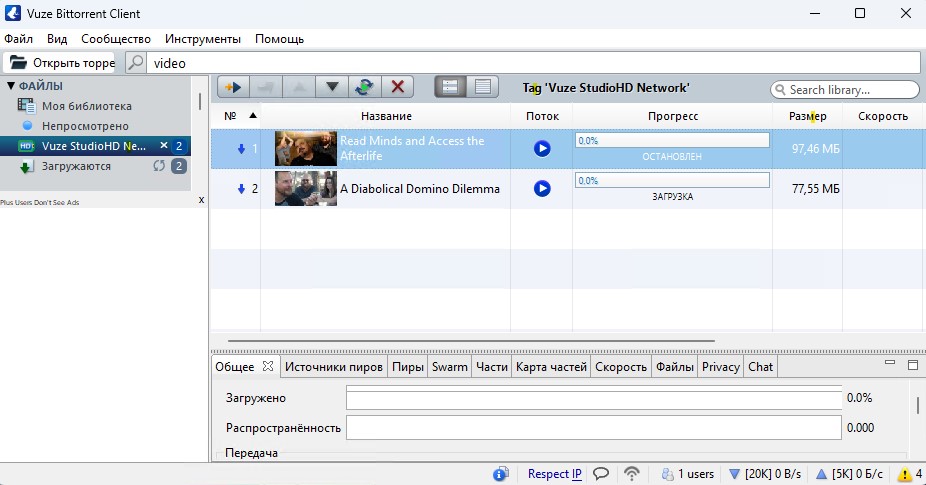
Task: Click the Открыть торрент button
Action: [60, 63]
